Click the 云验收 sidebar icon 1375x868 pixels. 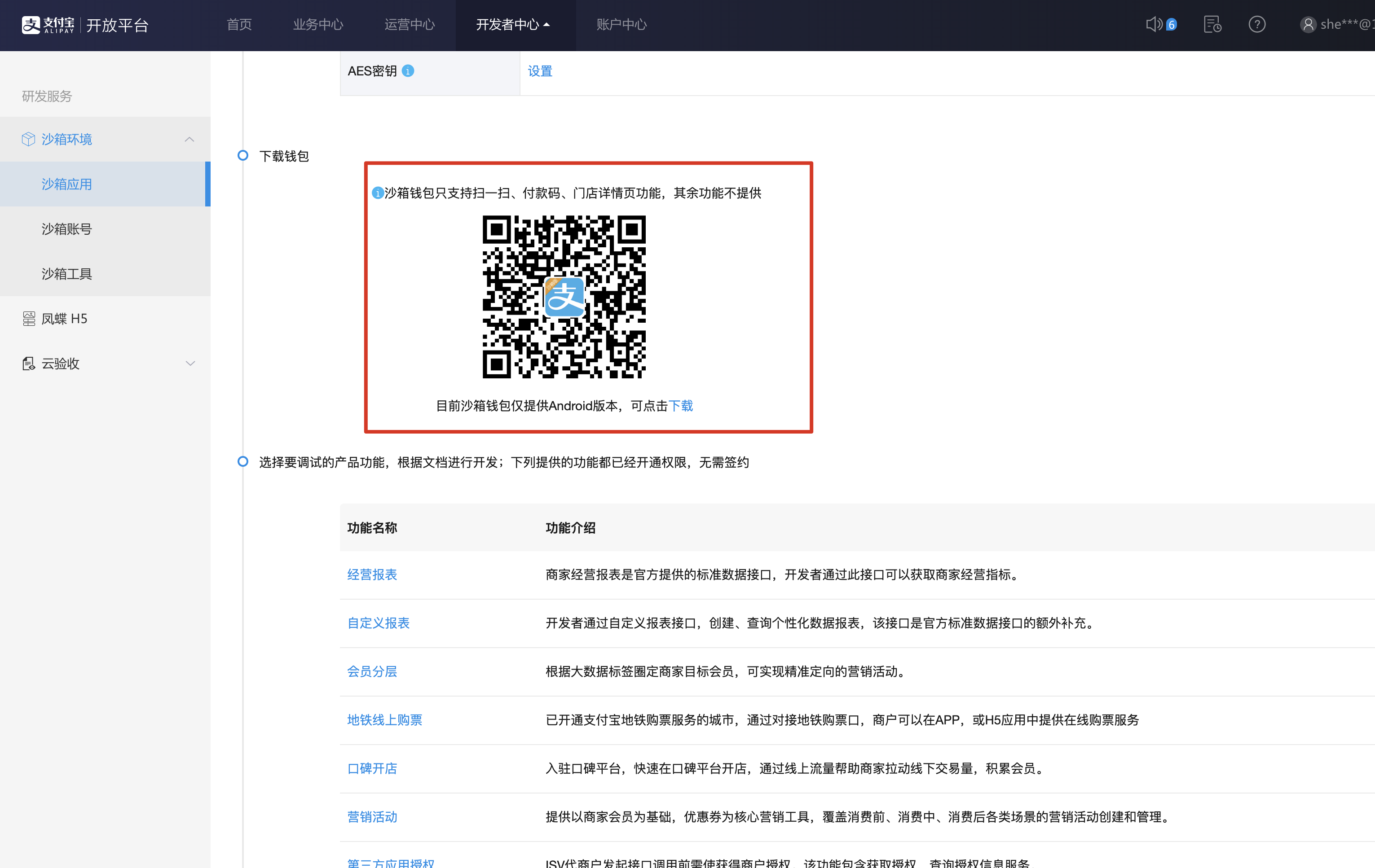pyautogui.click(x=29, y=364)
